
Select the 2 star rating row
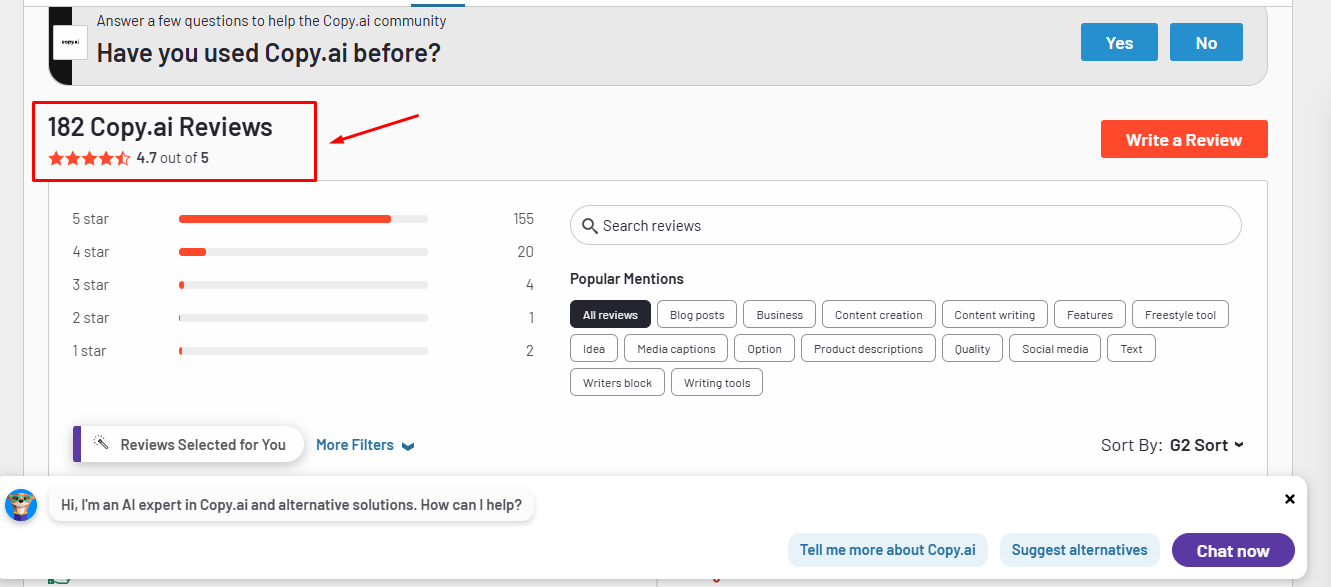pos(303,318)
